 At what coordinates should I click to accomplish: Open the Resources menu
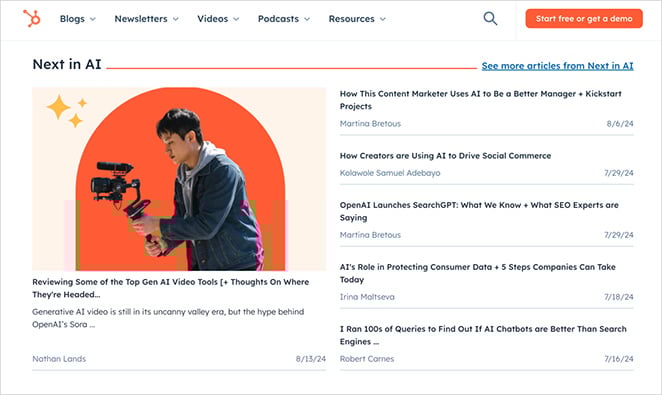(x=357, y=19)
